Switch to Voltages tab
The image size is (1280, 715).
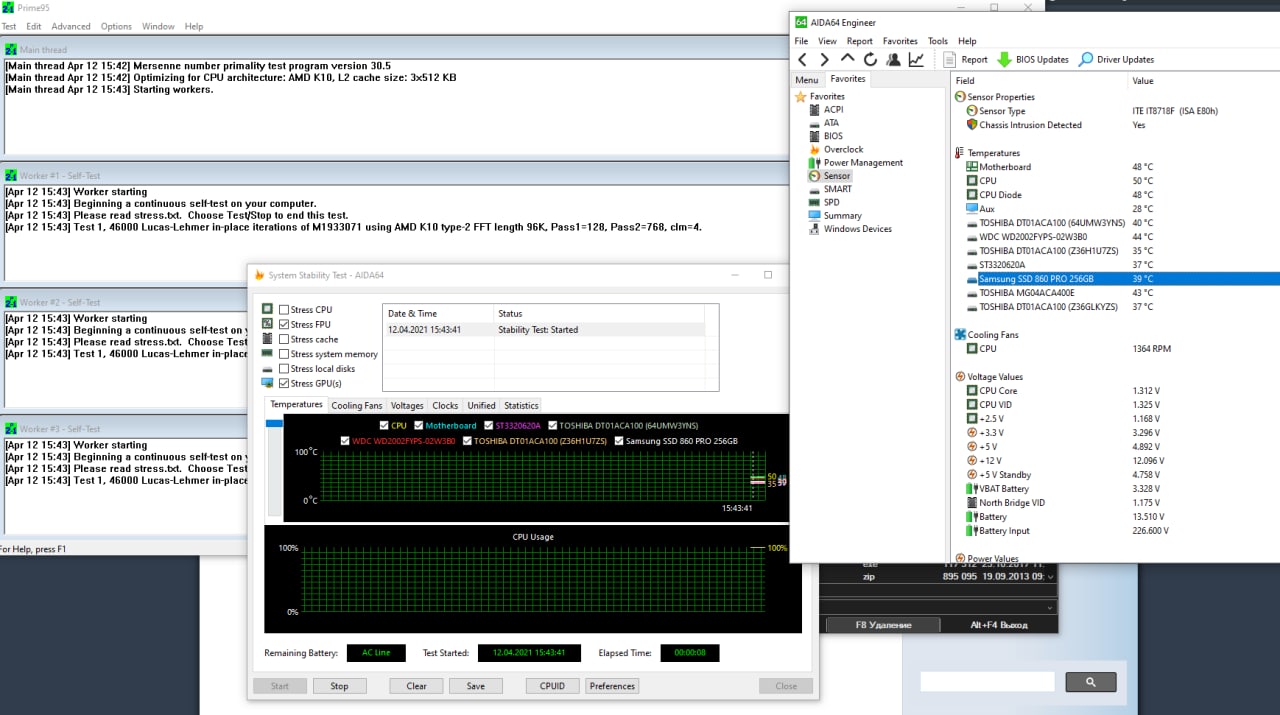[407, 405]
